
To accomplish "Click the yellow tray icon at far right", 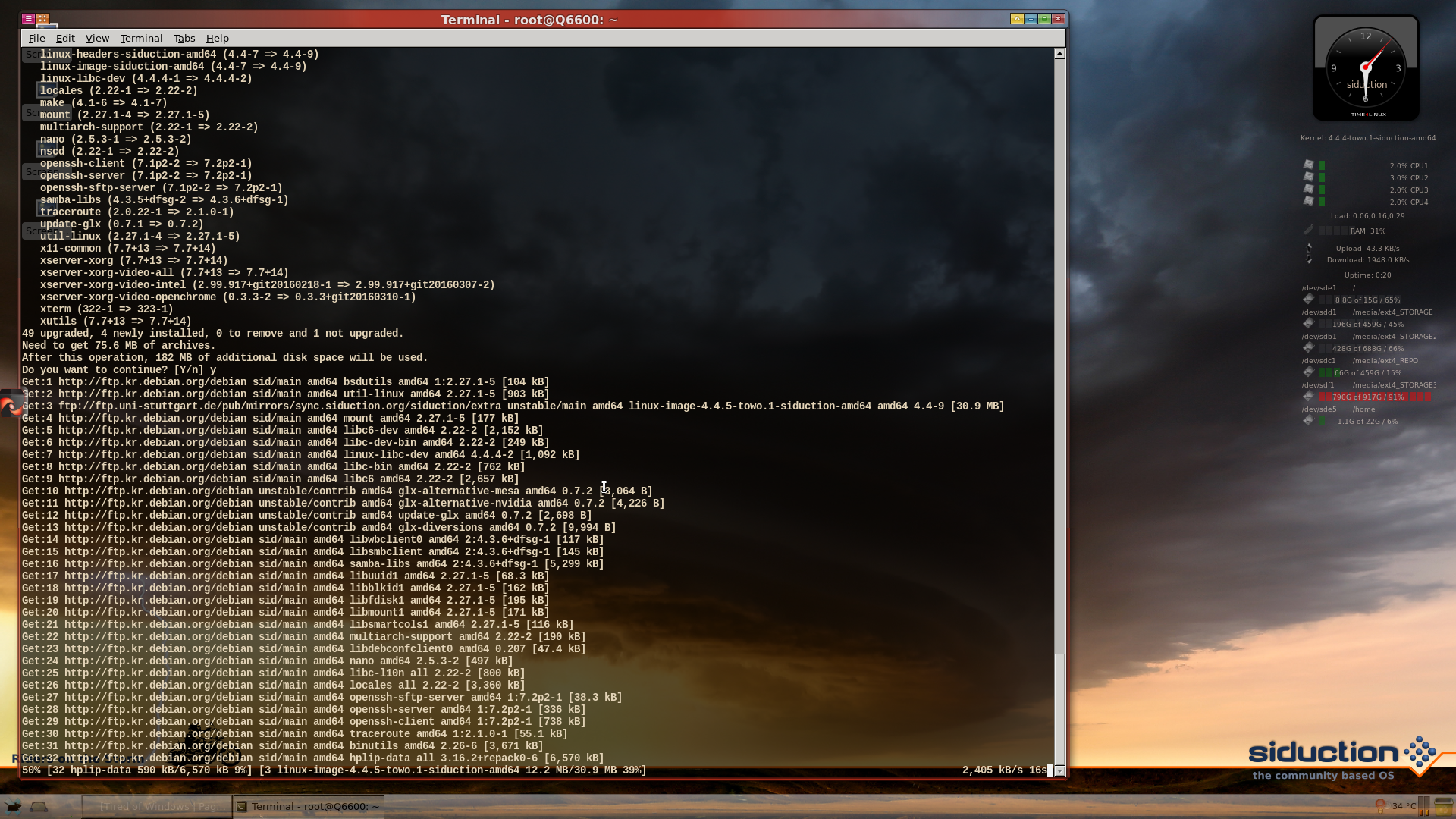I will pos(1443,806).
